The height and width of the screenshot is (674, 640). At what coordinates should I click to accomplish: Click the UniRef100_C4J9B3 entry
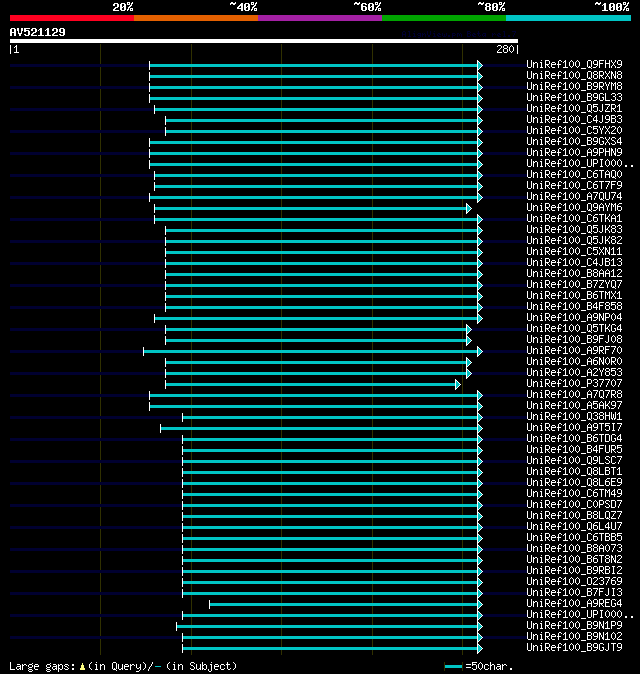[x=574, y=119]
